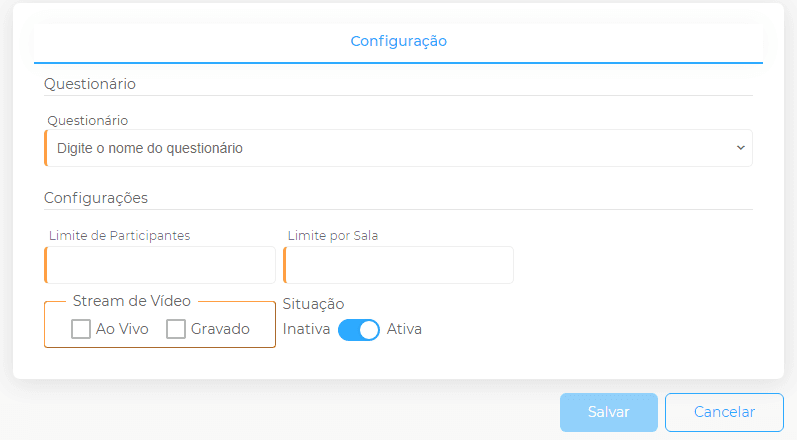Open the questionnaire name dropdown field
The height and width of the screenshot is (440, 797).
(398, 148)
